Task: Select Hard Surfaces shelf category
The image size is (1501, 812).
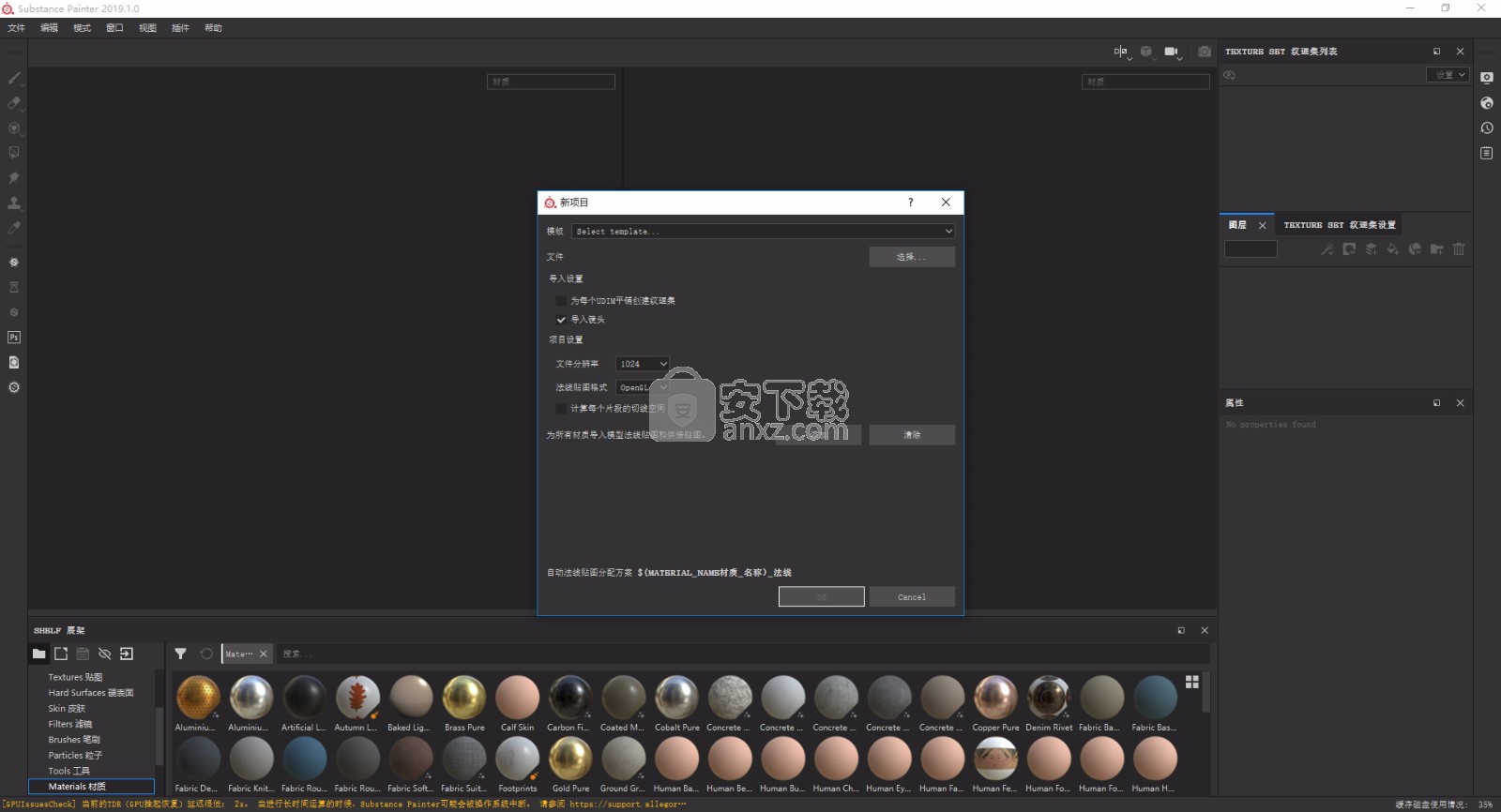Action: click(x=91, y=693)
